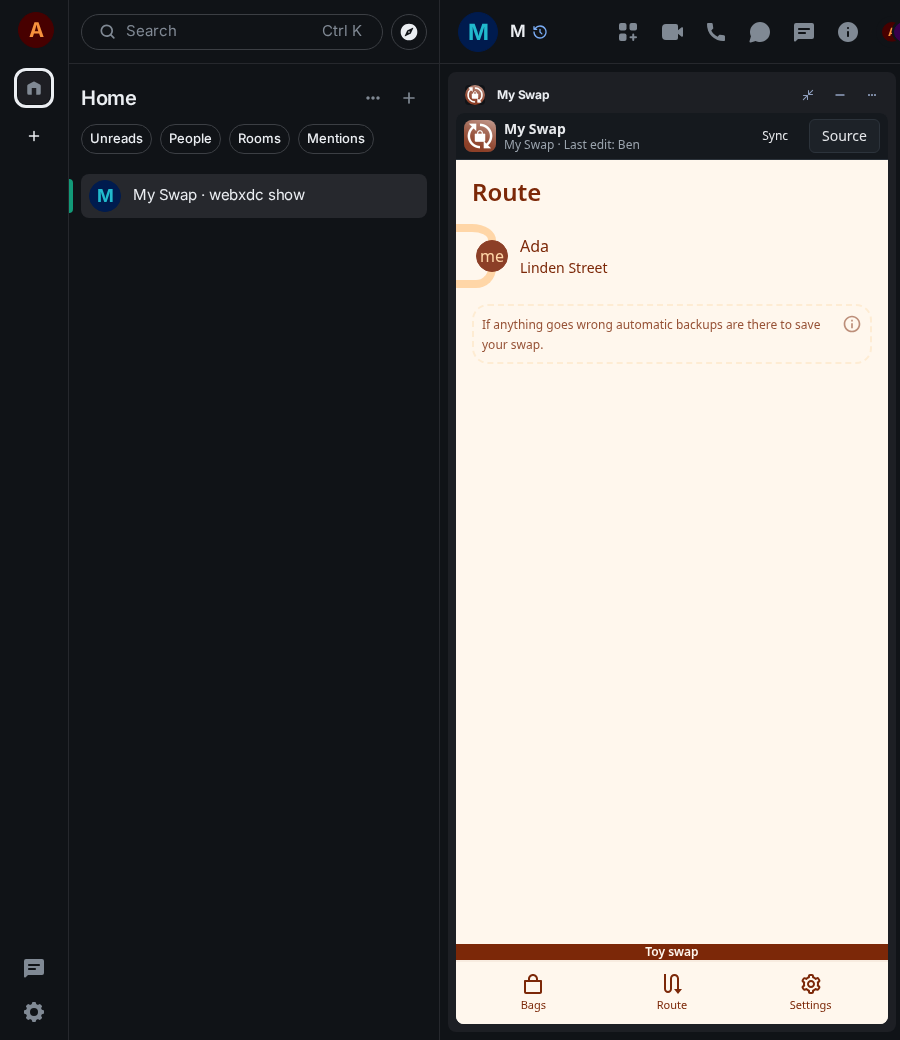This screenshot has width=900, height=1040.
Task: Click the Home heading
Action: (109, 98)
